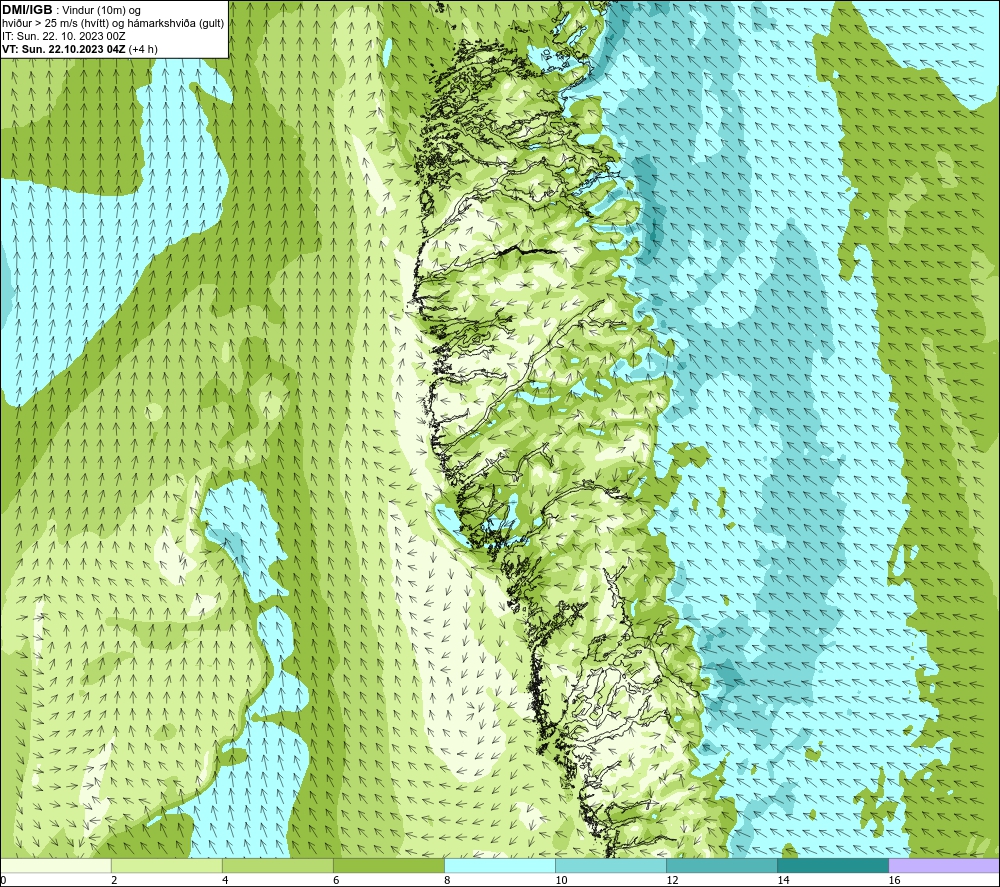Click the 'DMI/IGB' title text
The height and width of the screenshot is (887, 1000).
coord(27,10)
